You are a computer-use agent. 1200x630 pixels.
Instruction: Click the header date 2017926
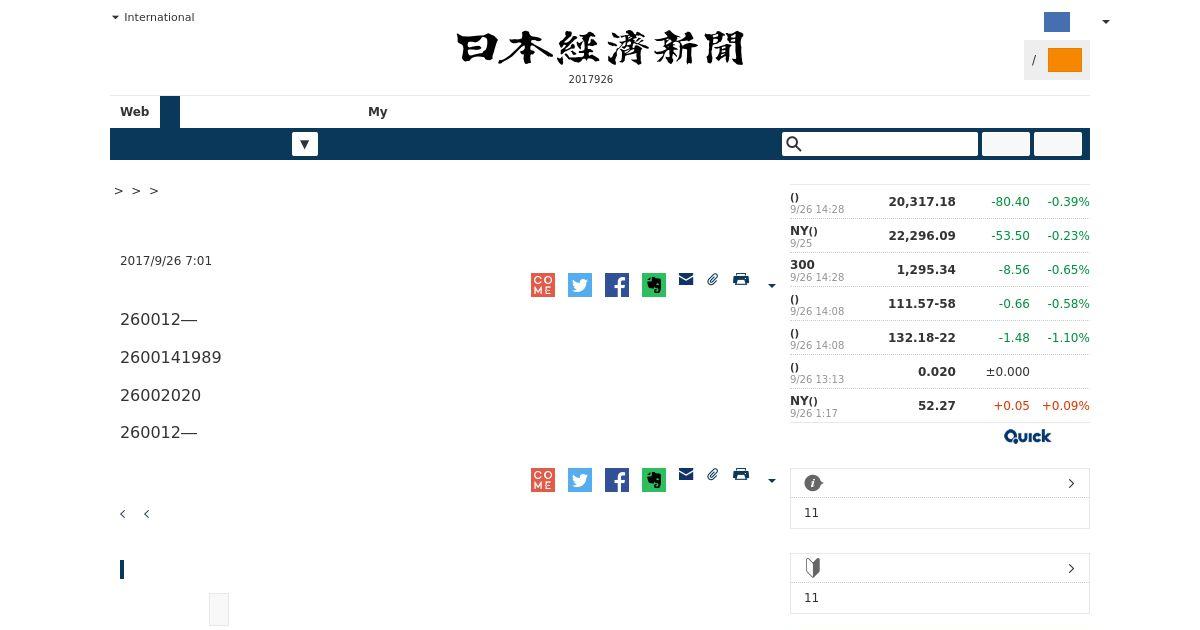591,80
